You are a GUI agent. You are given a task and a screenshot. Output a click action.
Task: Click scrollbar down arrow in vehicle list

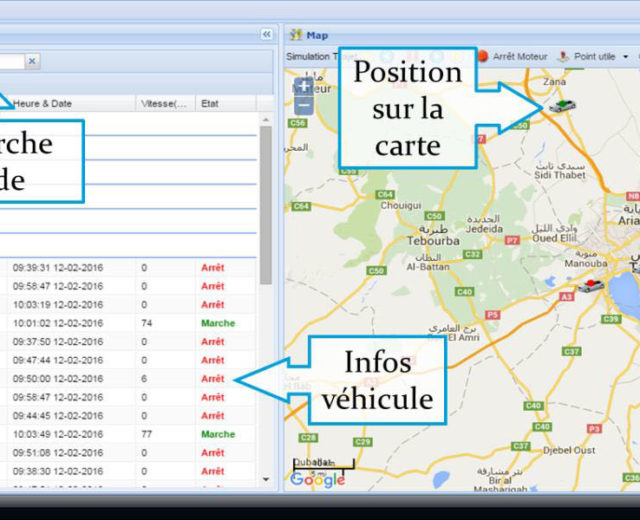point(265,479)
